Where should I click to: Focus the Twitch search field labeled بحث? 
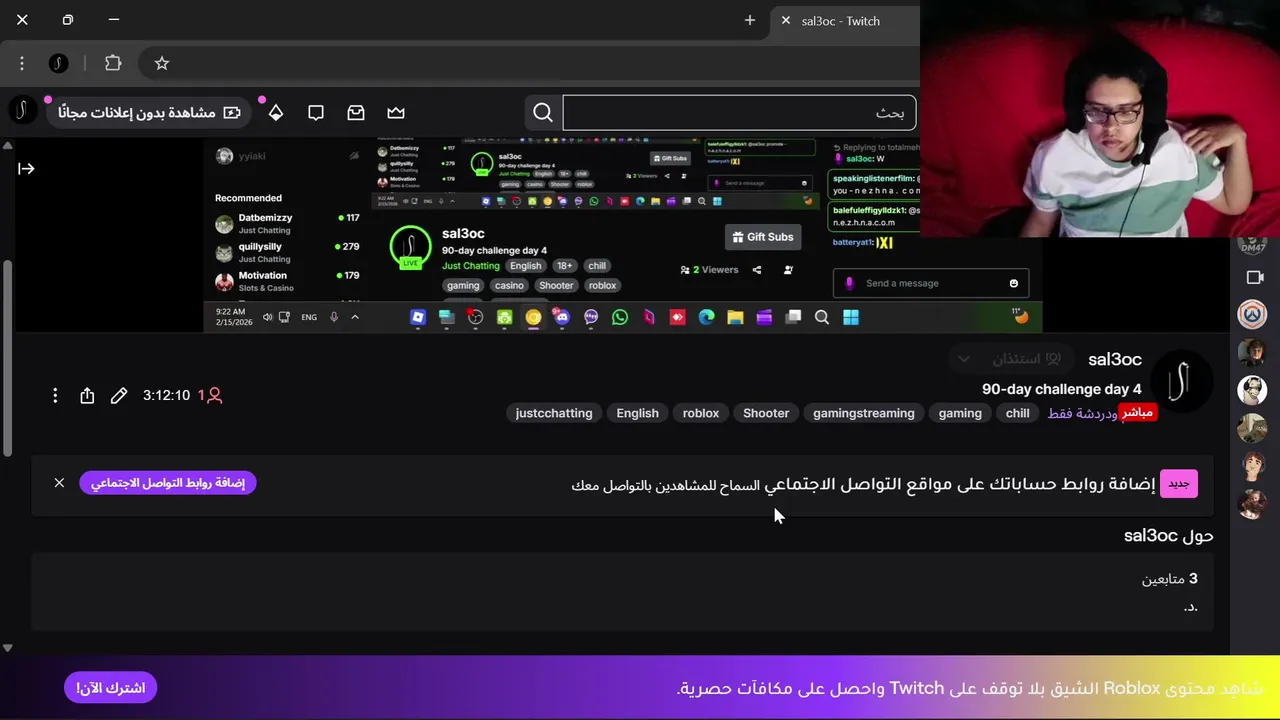739,113
